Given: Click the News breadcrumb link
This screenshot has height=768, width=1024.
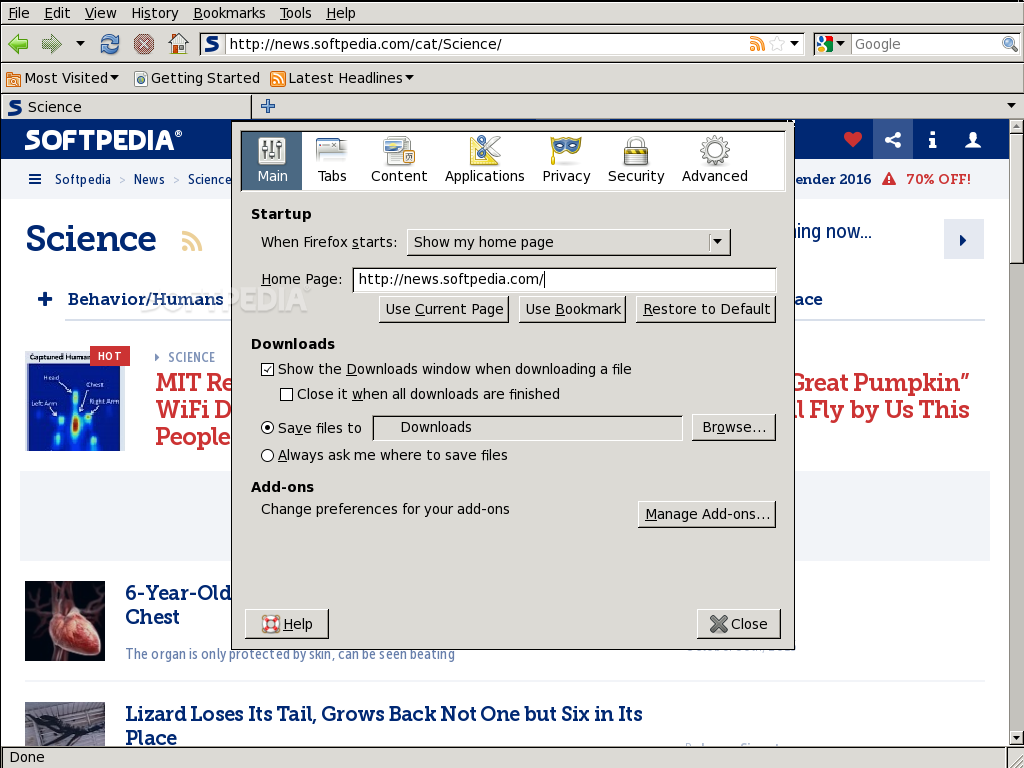Looking at the screenshot, I should click(149, 179).
